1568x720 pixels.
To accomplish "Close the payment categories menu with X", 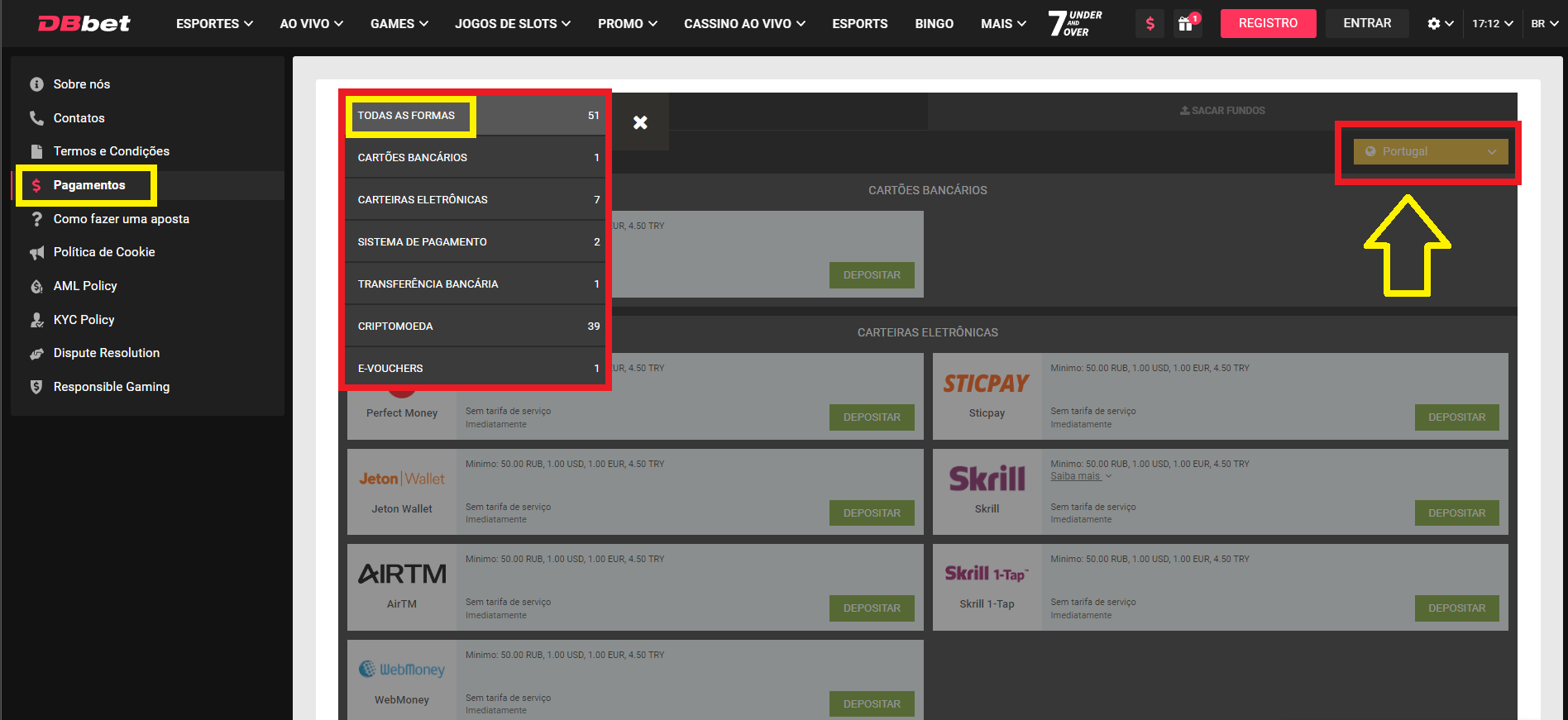I will click(x=640, y=122).
